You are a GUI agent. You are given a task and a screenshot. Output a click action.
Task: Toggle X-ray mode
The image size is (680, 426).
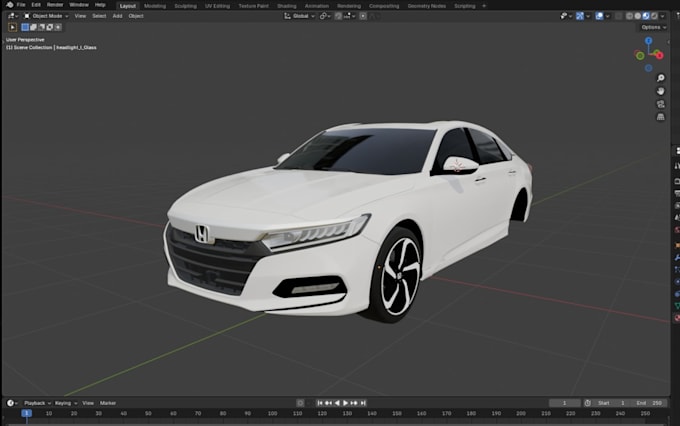coord(619,16)
